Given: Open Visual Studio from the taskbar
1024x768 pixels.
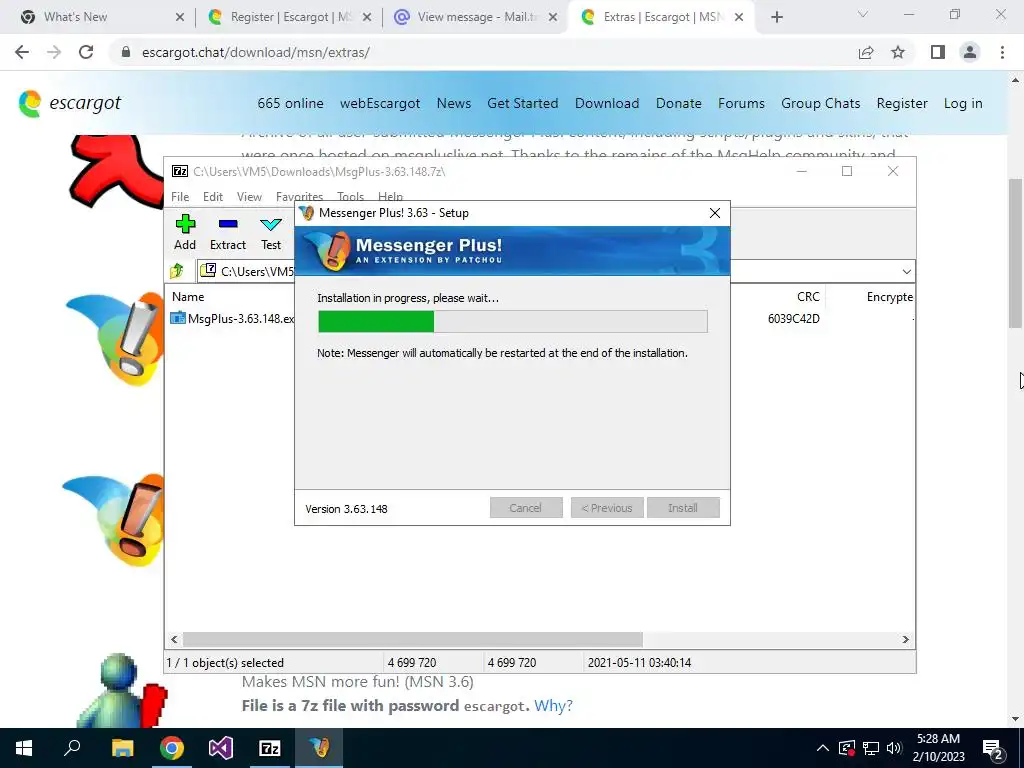Looking at the screenshot, I should tap(221, 748).
